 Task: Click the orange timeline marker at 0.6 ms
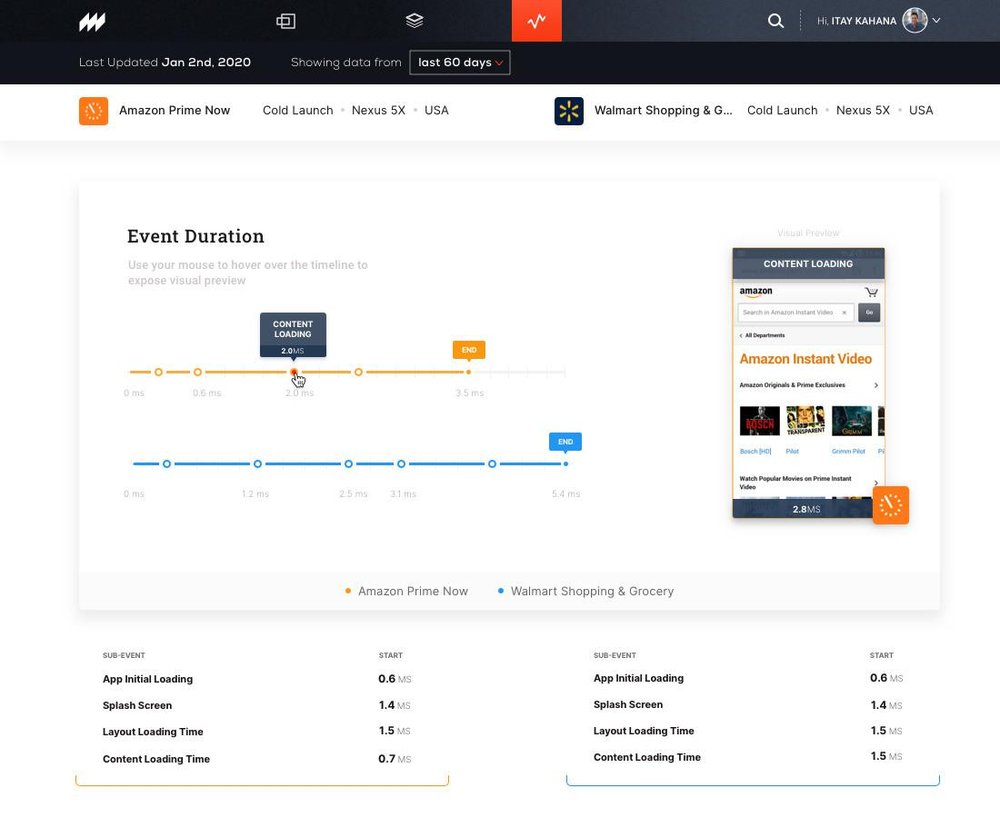(198, 372)
